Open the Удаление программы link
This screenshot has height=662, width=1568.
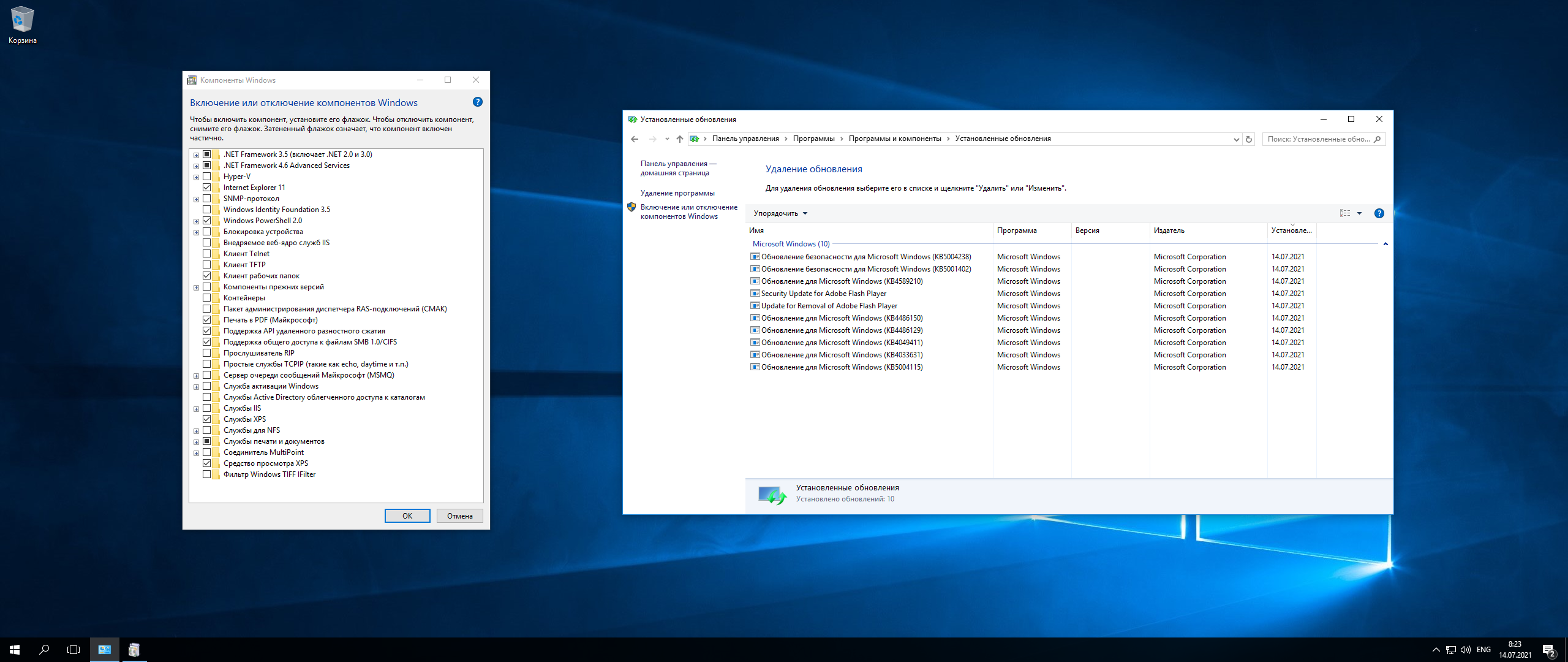pyautogui.click(x=677, y=193)
